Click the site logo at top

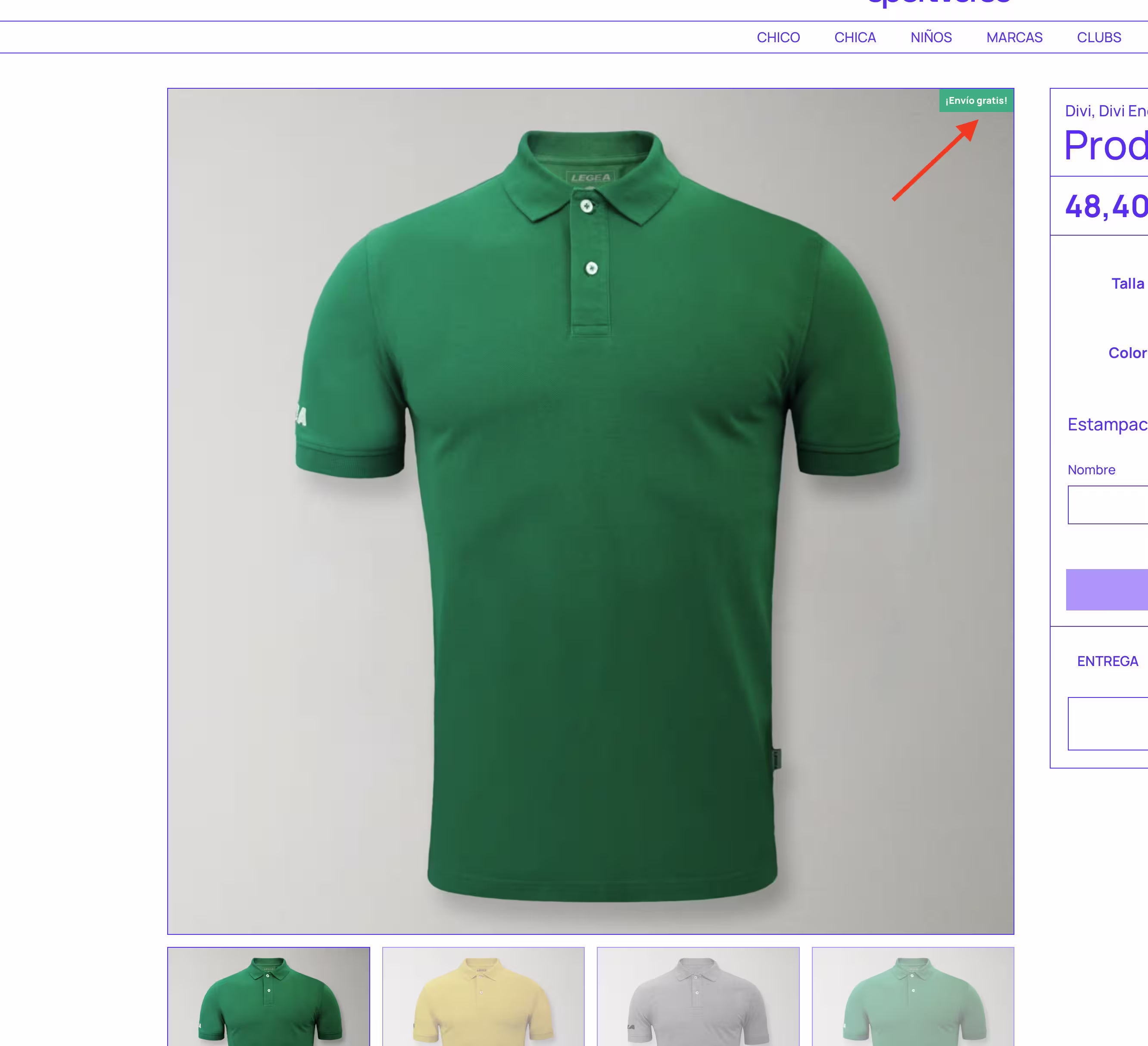(x=939, y=3)
